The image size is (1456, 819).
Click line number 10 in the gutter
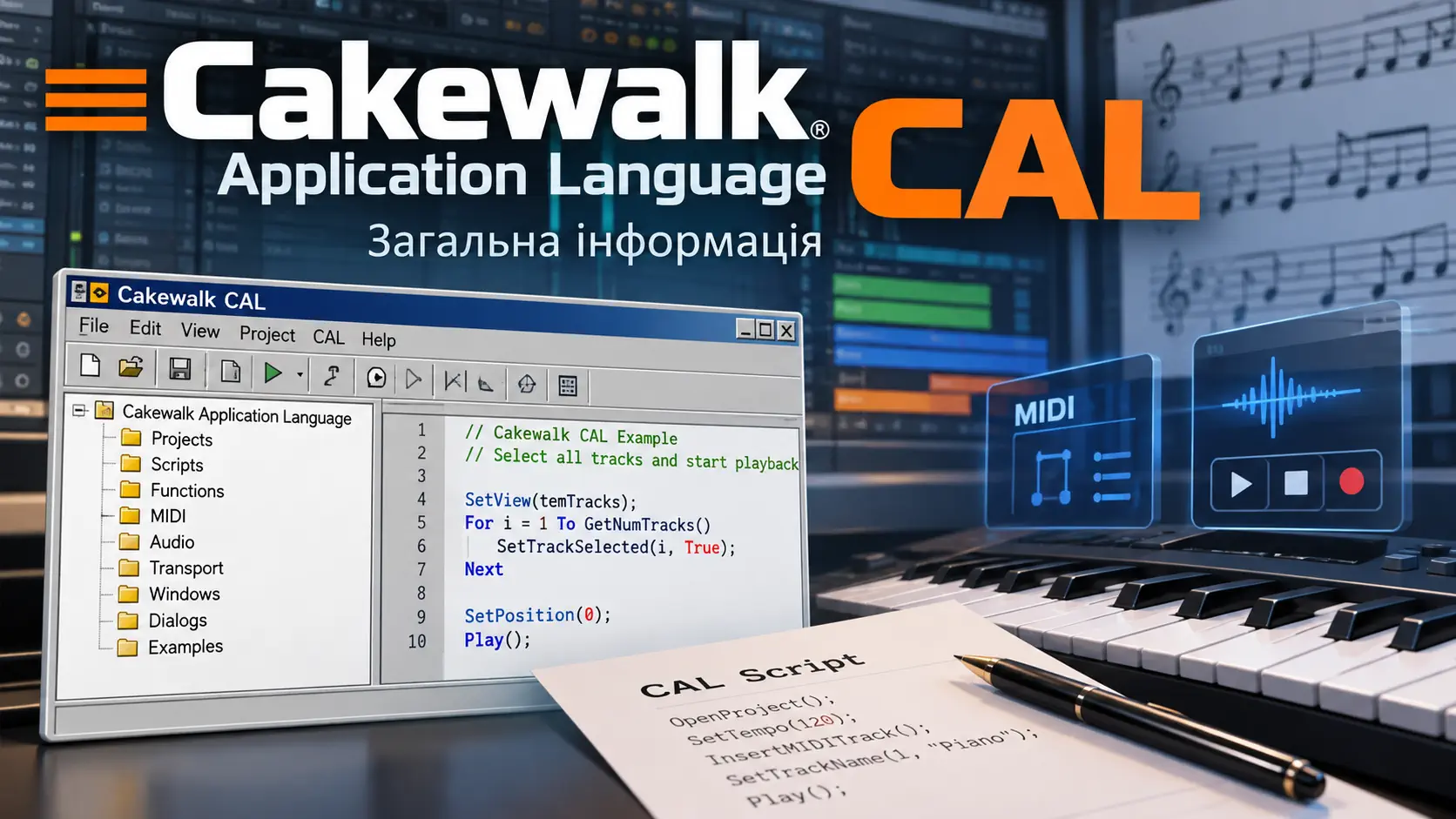417,641
